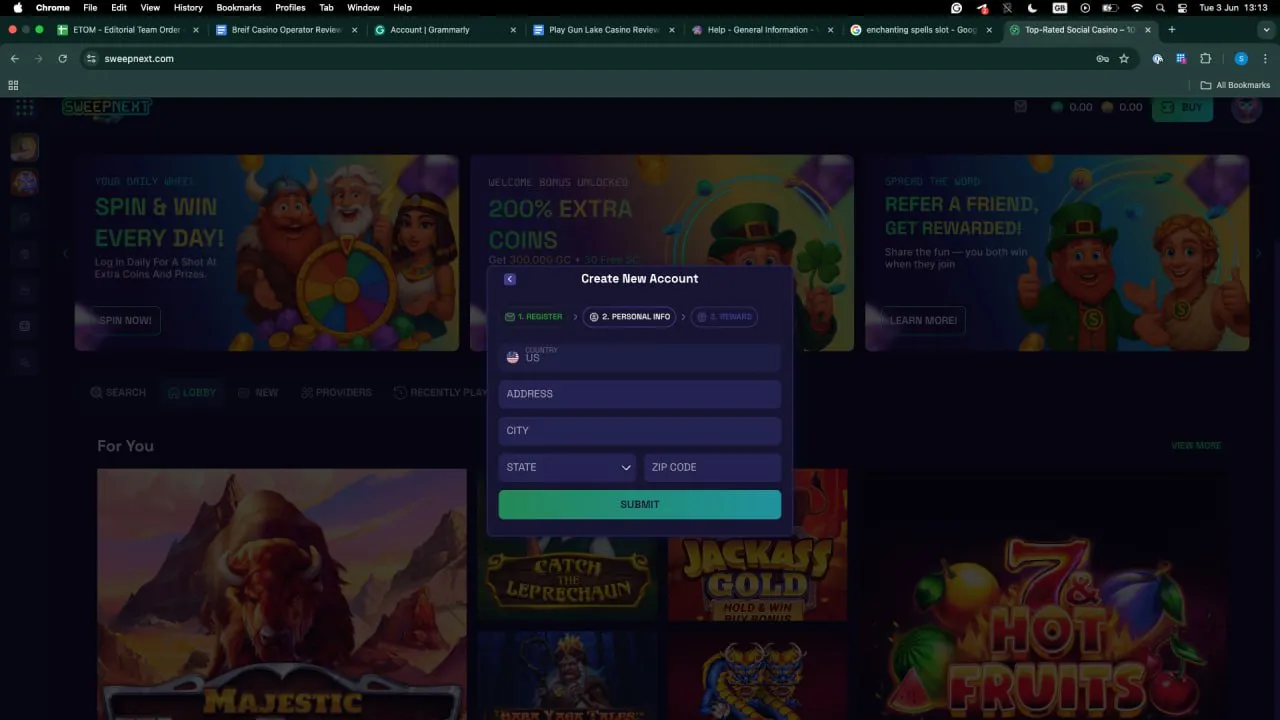Open the Country selector showing US
Viewport: 1280px width, 720px height.
(x=640, y=357)
